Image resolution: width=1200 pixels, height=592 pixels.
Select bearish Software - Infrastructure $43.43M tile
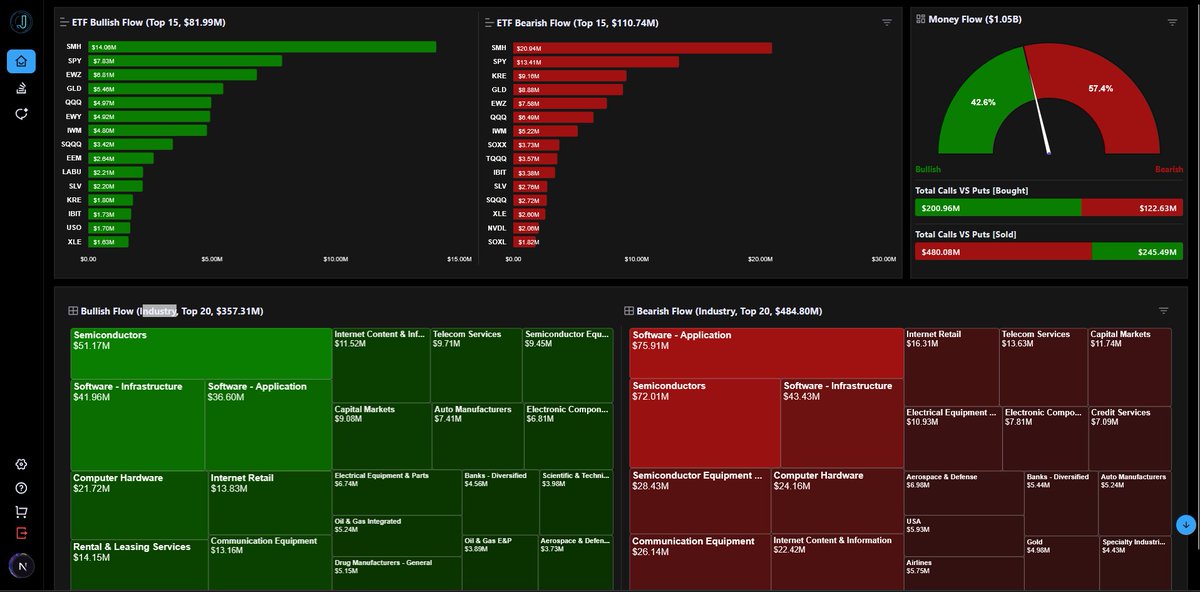coord(842,424)
